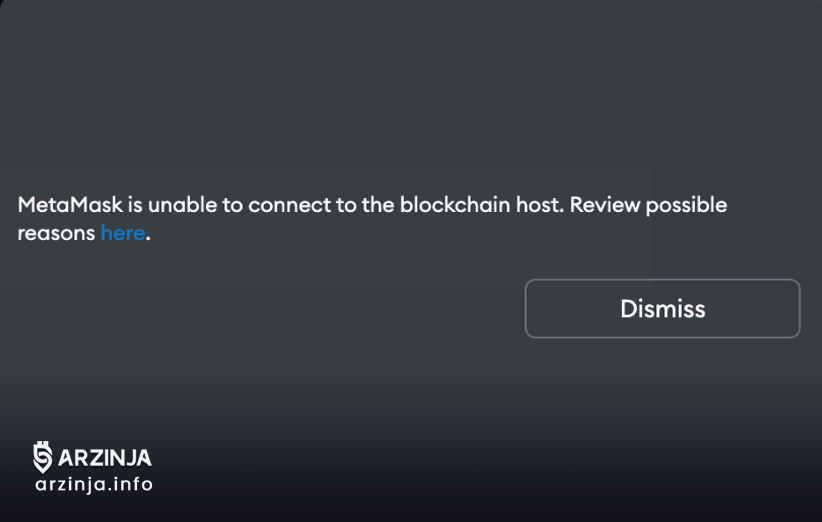Click the ARZINJA wordmark text

pyautogui.click(x=105, y=458)
